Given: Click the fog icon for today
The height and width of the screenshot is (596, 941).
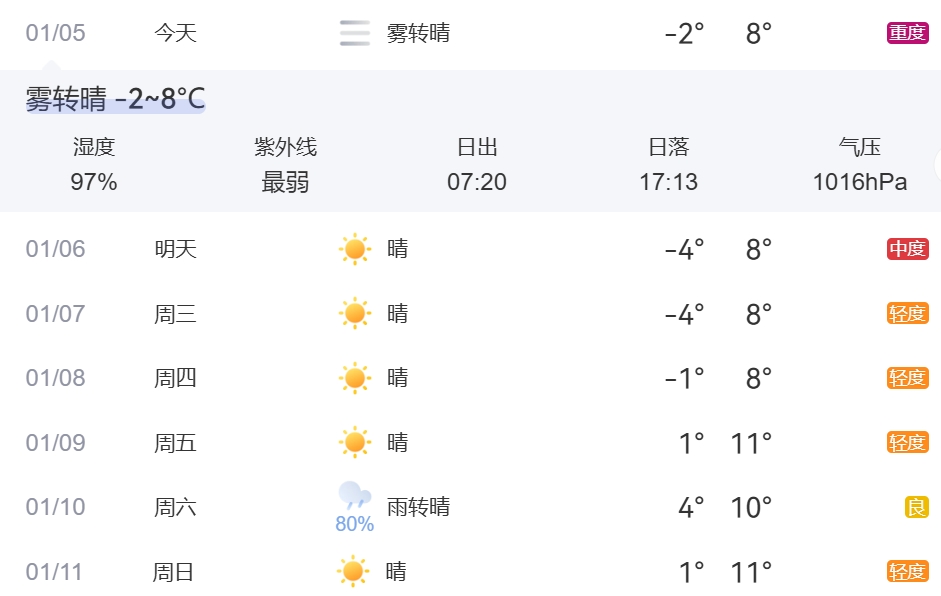Looking at the screenshot, I should point(355,33).
